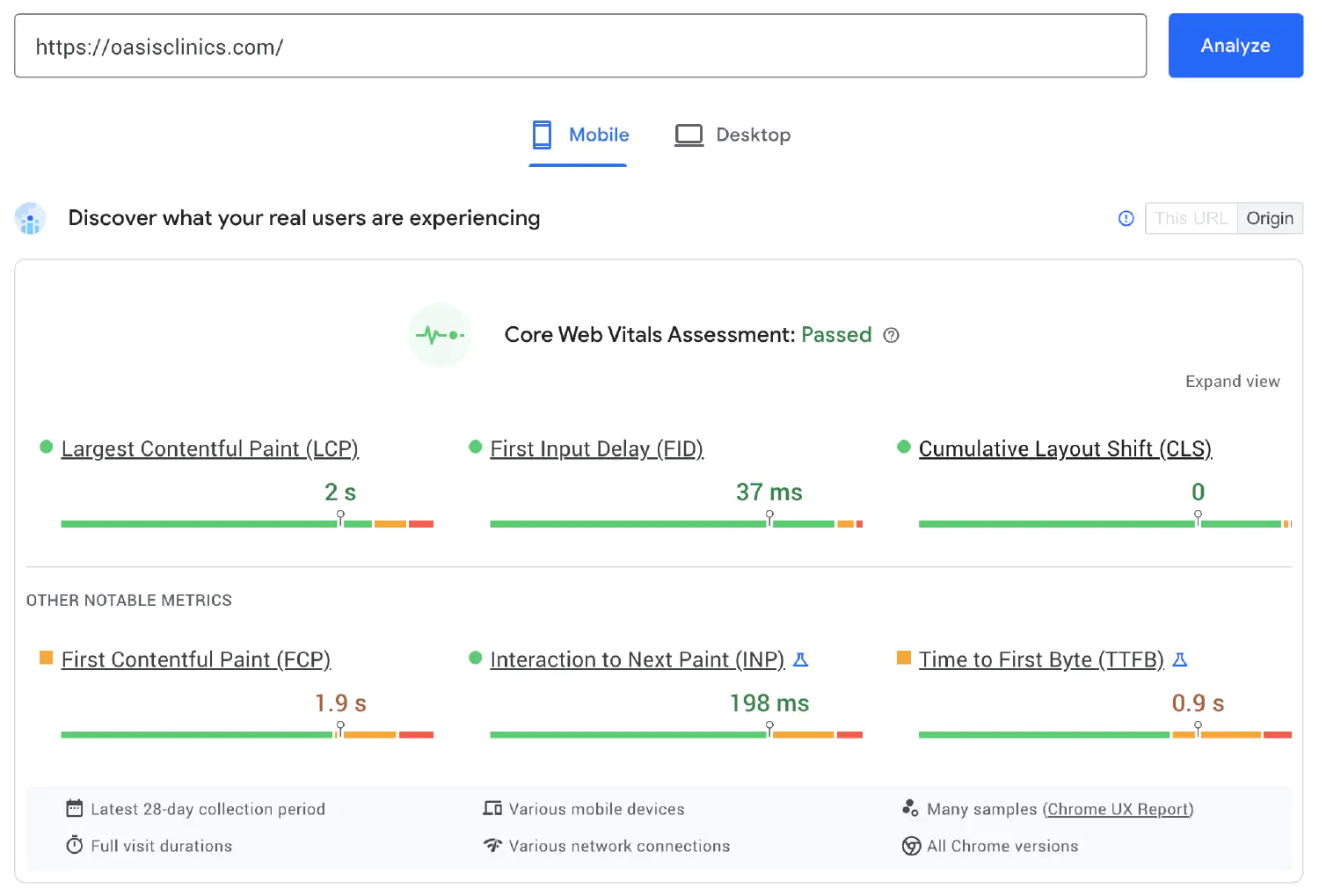Click the flask icon next to Time to First Byte
The height and width of the screenshot is (896, 1319).
[x=1180, y=659]
